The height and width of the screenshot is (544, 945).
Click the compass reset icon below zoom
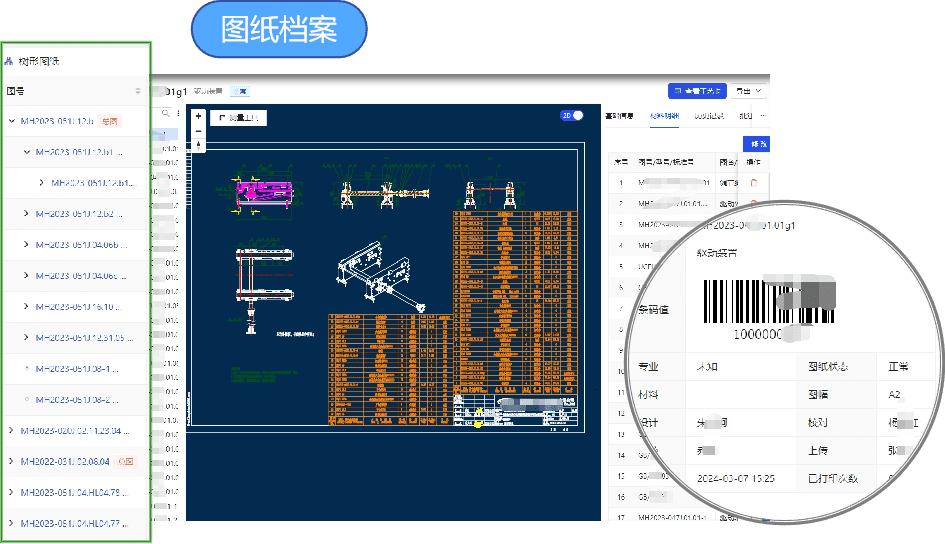click(198, 146)
